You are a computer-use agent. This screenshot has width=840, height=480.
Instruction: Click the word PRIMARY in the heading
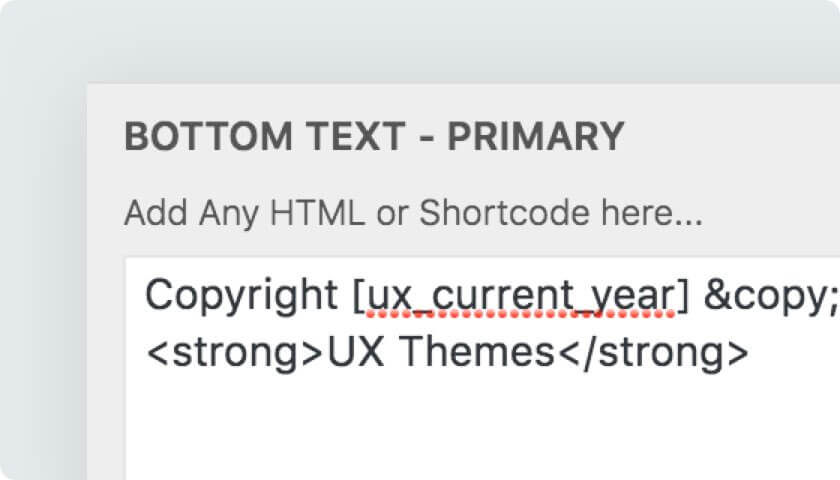[x=536, y=136]
